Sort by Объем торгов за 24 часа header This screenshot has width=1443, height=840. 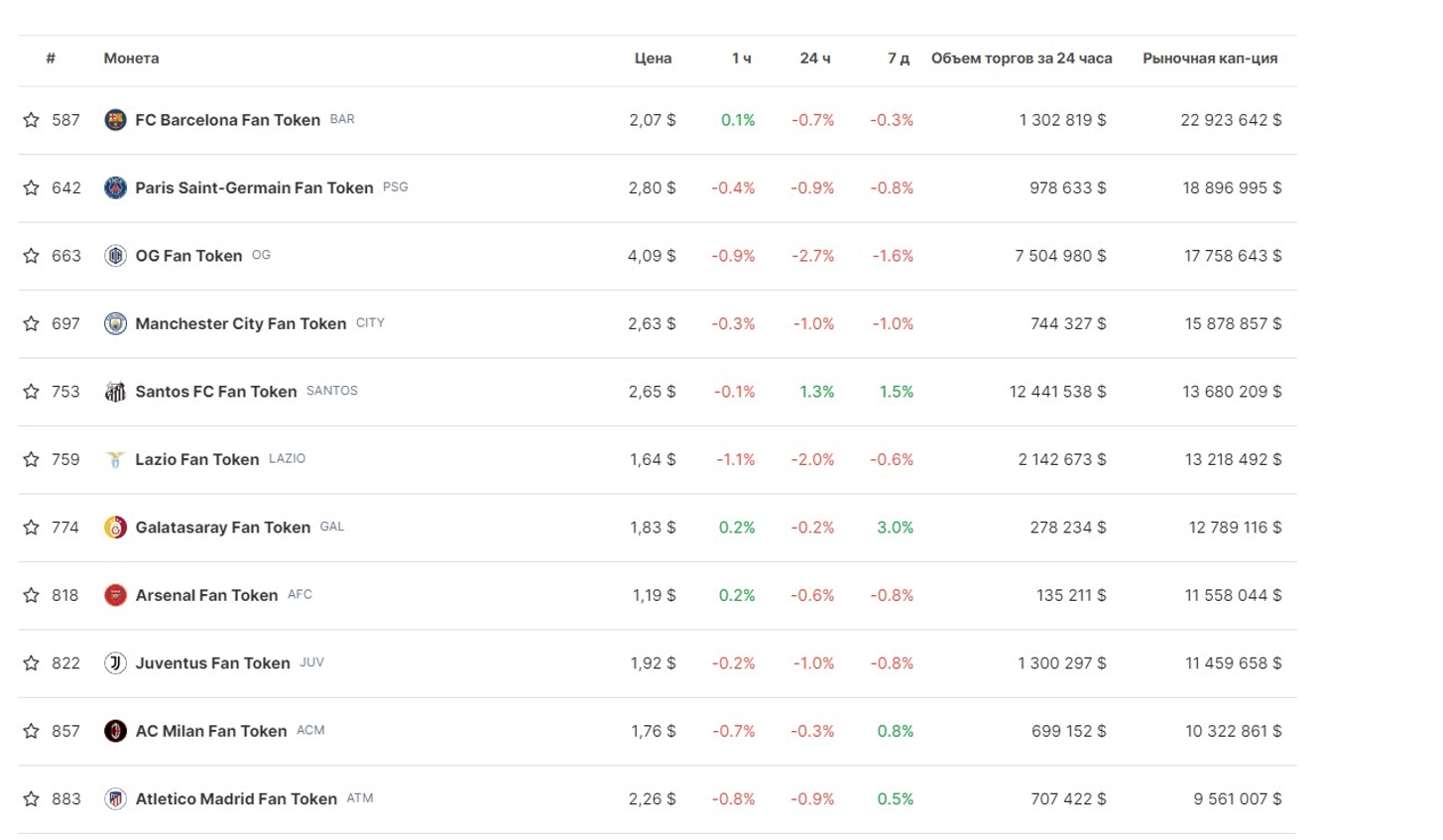point(1021,59)
